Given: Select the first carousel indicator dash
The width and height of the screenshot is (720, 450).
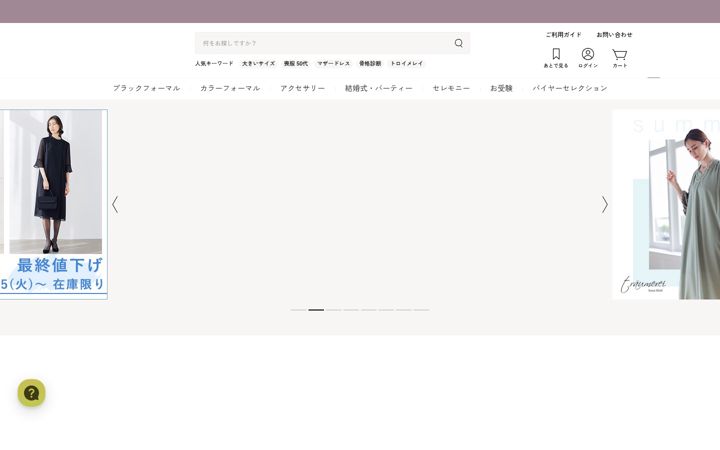Looking at the screenshot, I should [x=298, y=310].
